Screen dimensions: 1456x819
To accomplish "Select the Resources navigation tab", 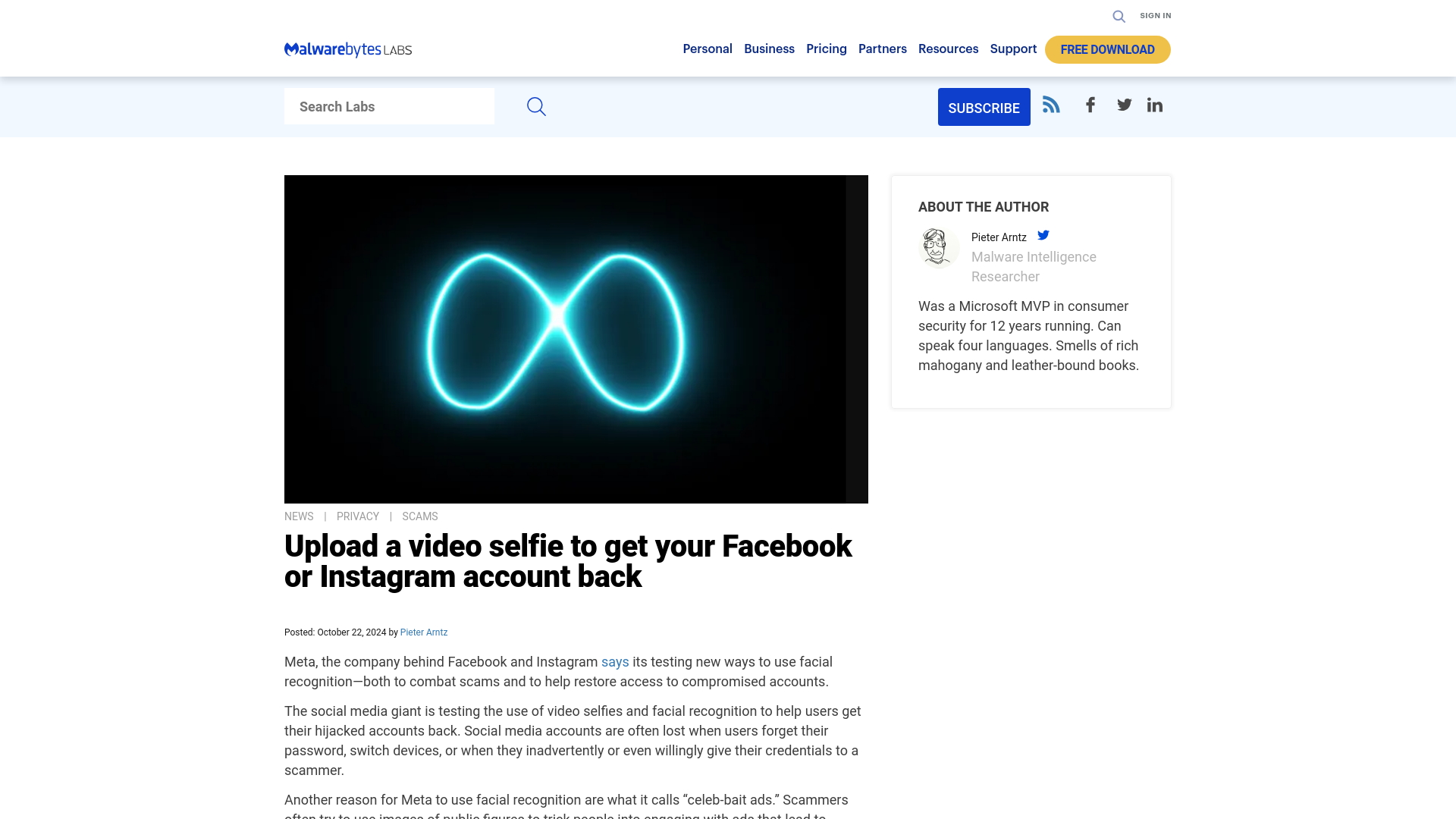I will click(948, 48).
